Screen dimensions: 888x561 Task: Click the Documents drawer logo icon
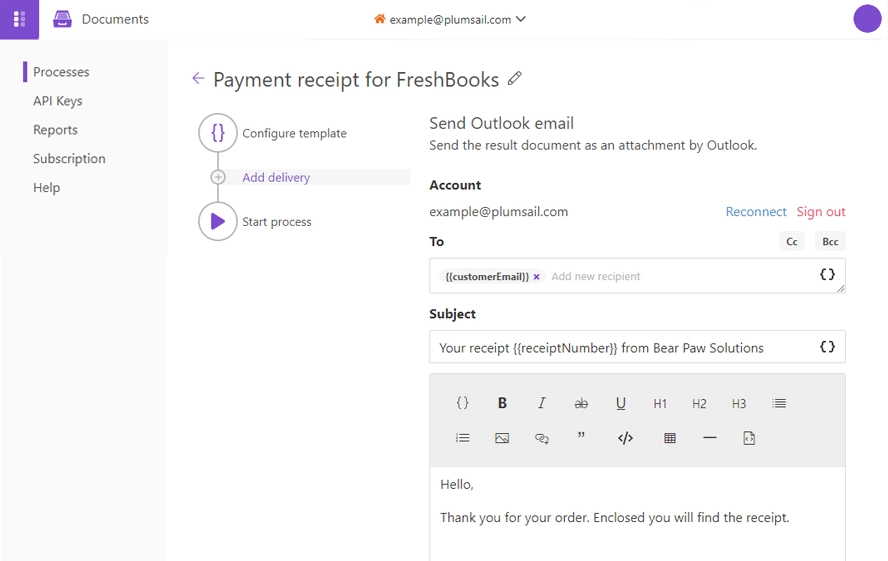62,19
